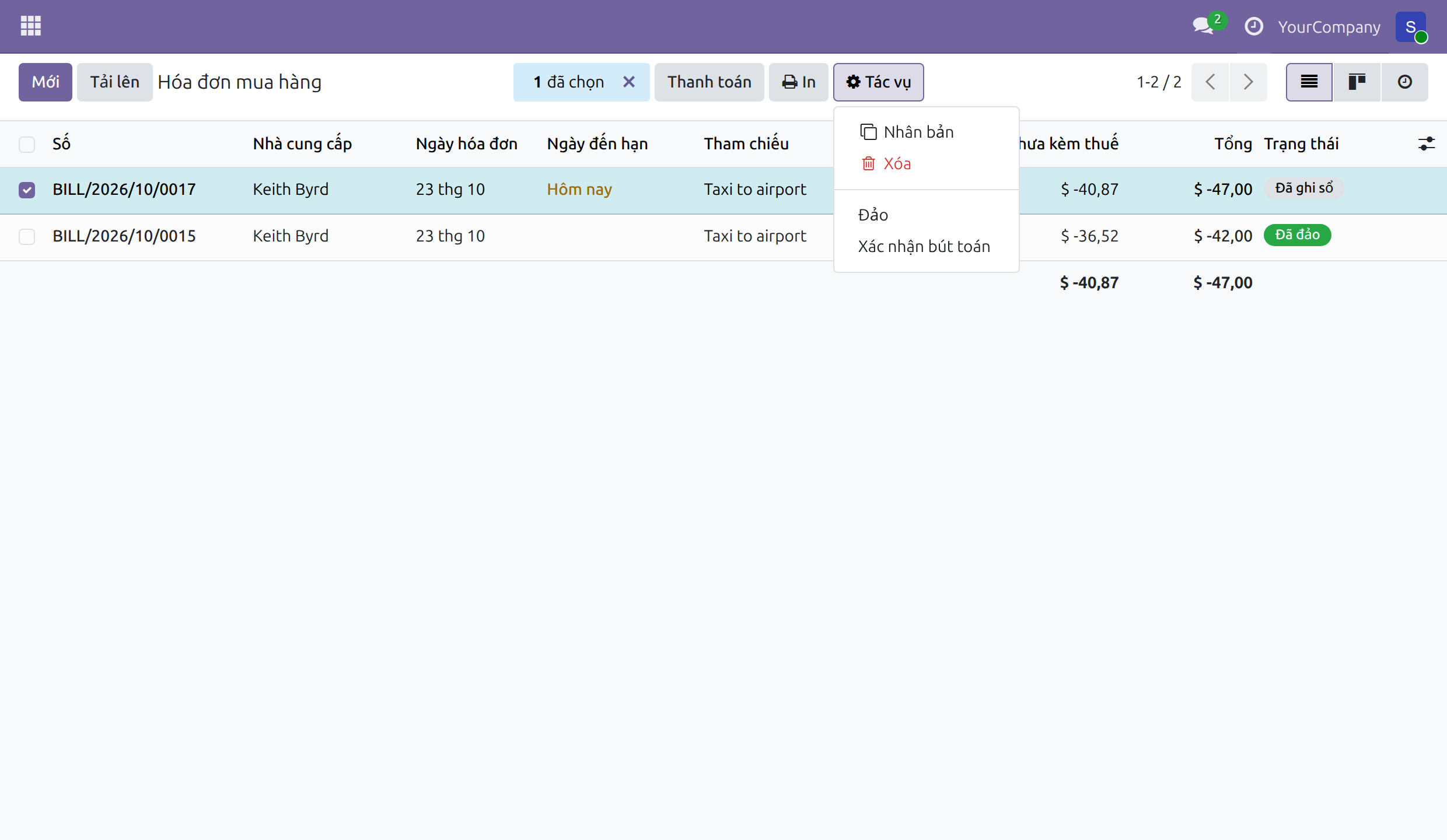Choose Xóa delete menu entry

[927, 163]
